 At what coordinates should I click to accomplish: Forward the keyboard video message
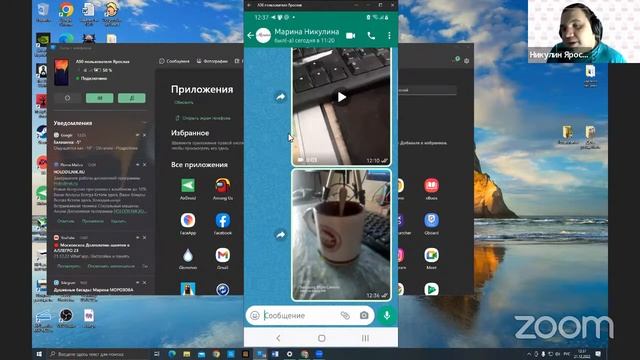tap(280, 97)
